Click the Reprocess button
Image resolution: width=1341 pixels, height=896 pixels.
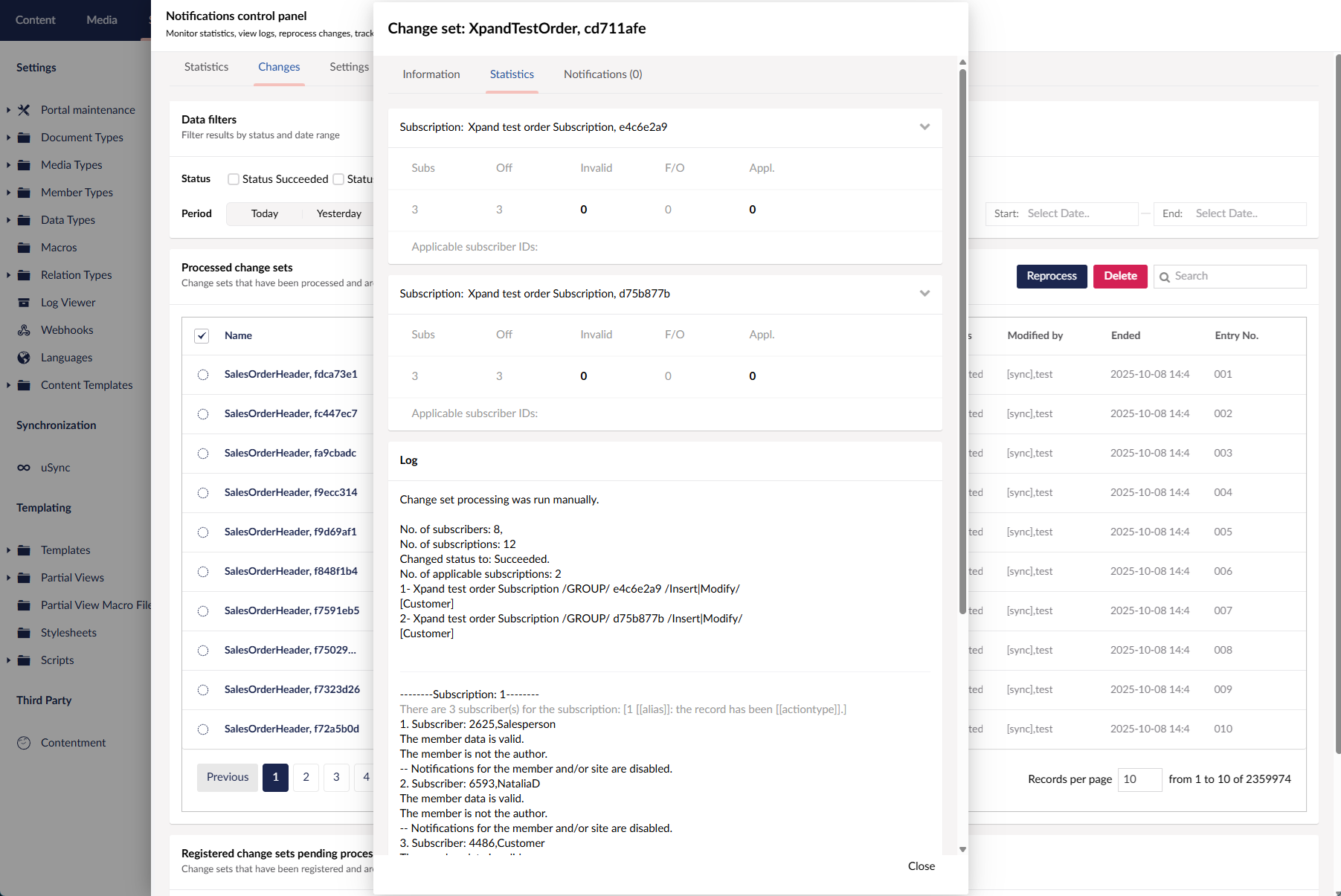click(x=1051, y=276)
